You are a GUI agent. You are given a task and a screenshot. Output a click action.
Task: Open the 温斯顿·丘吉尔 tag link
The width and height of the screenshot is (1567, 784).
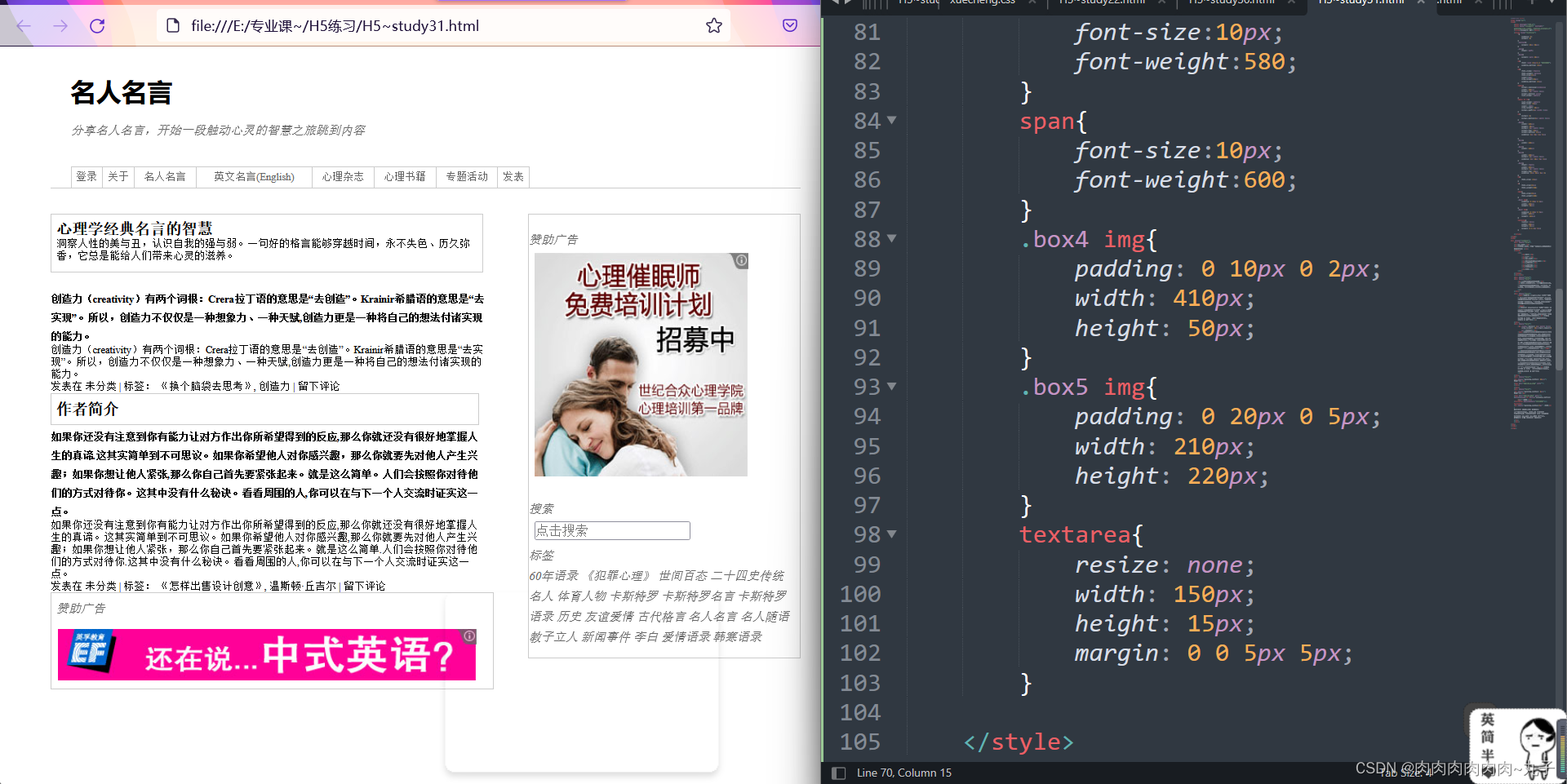[303, 587]
